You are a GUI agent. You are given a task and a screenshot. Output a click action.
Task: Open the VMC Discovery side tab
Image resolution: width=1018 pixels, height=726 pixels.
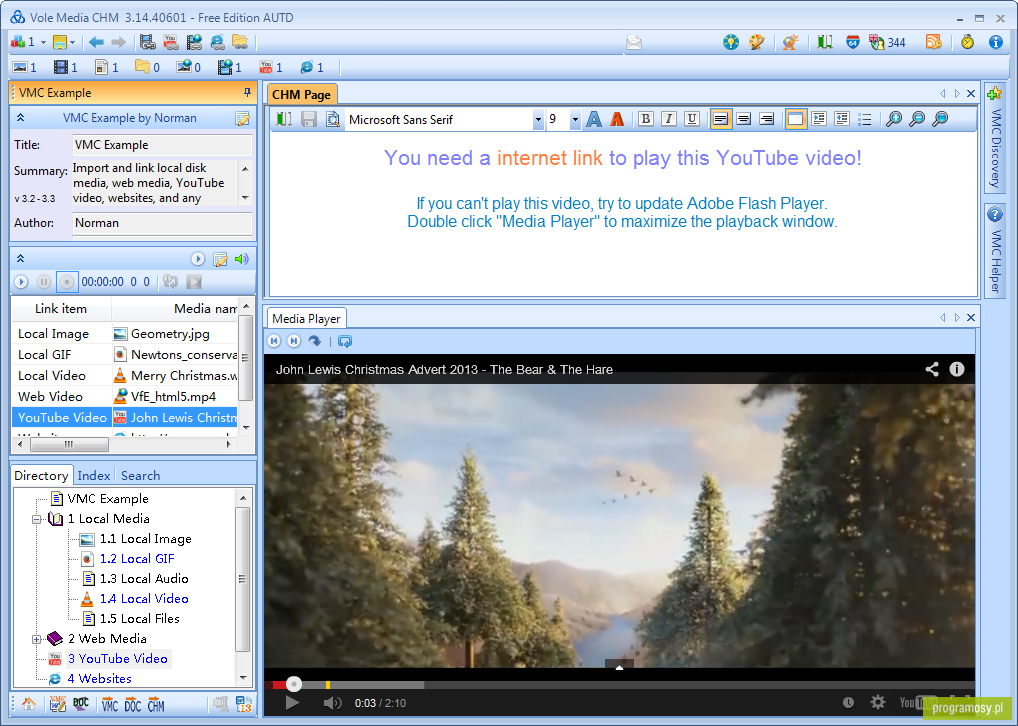(995, 138)
